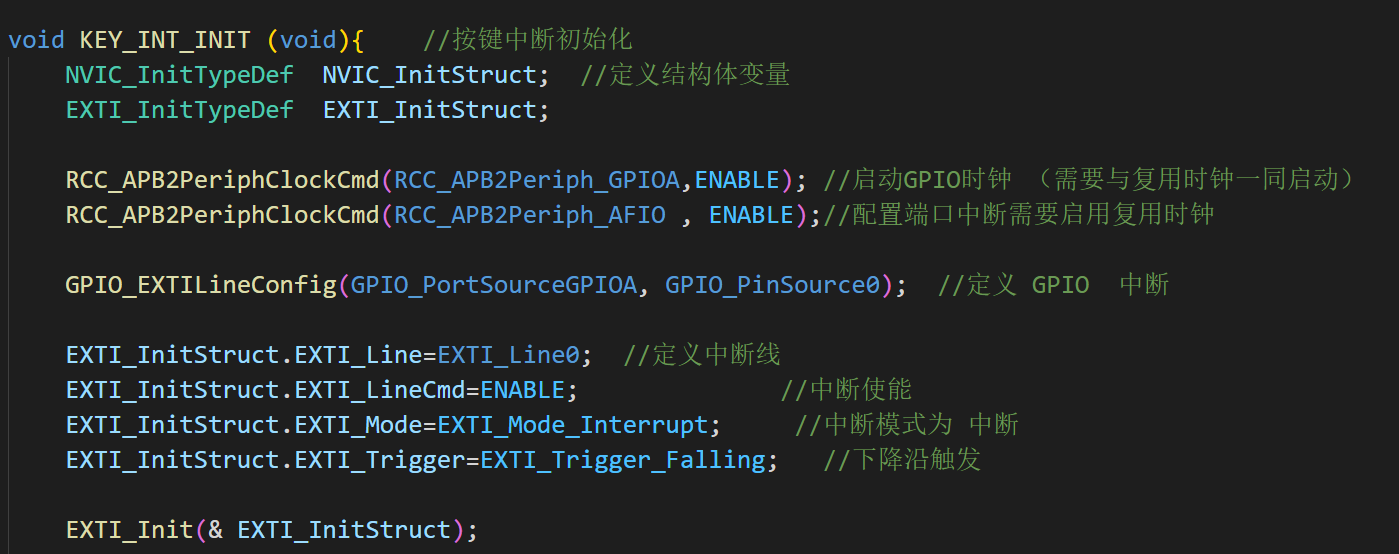Click the GPIO_PortSourceGPIOA parameter
Image resolution: width=1399 pixels, height=554 pixels.
(x=494, y=285)
